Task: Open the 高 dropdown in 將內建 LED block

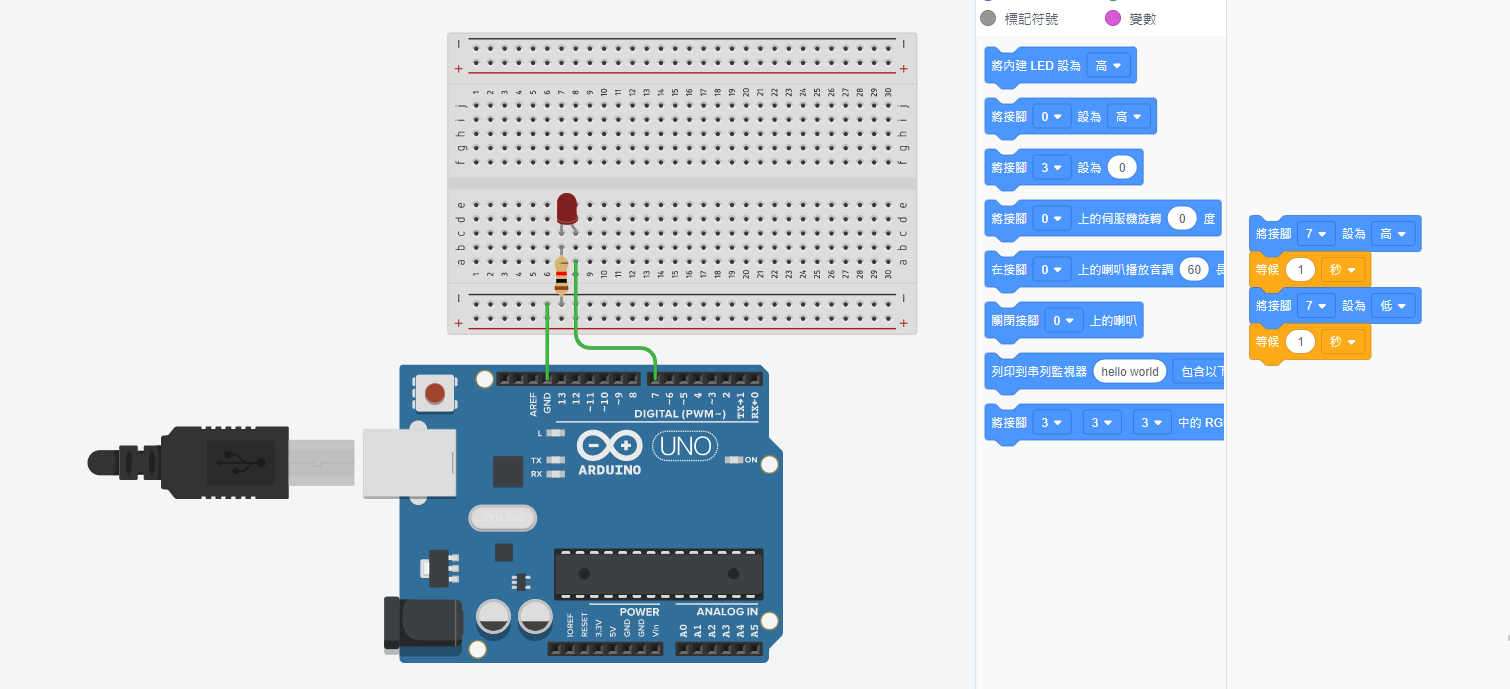Action: [1108, 66]
